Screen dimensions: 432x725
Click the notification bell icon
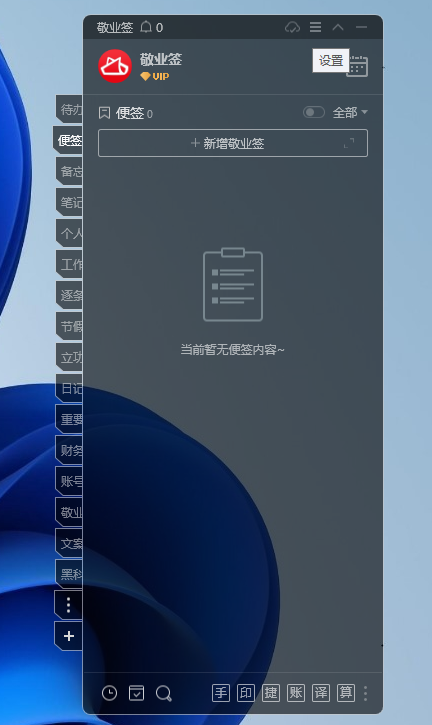(x=146, y=27)
